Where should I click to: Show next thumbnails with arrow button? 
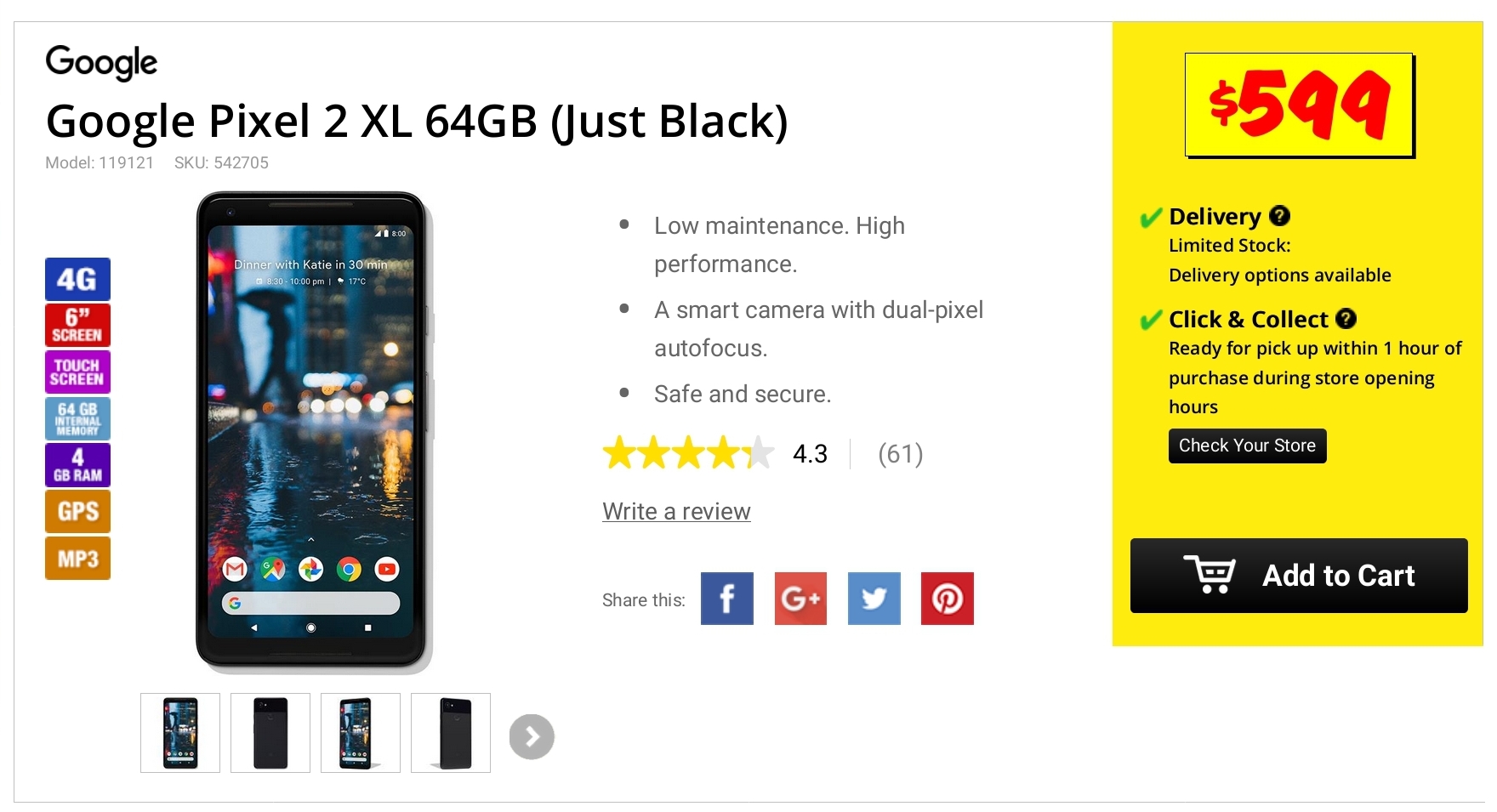tap(532, 736)
